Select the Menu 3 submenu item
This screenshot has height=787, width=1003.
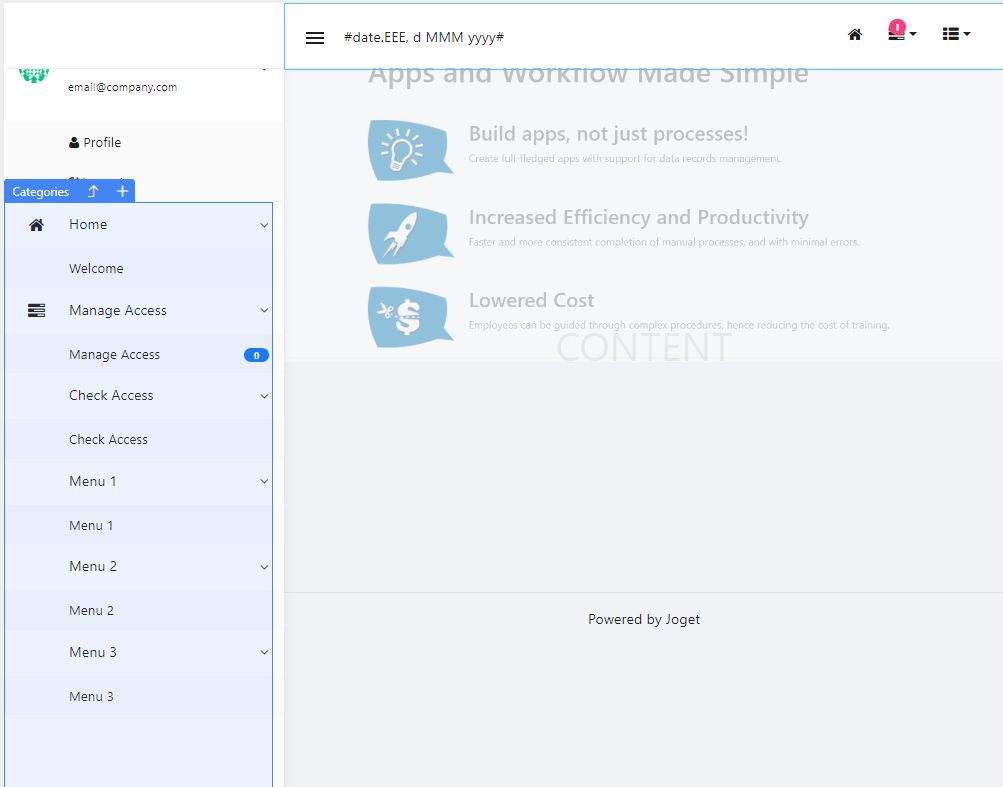pos(139,696)
